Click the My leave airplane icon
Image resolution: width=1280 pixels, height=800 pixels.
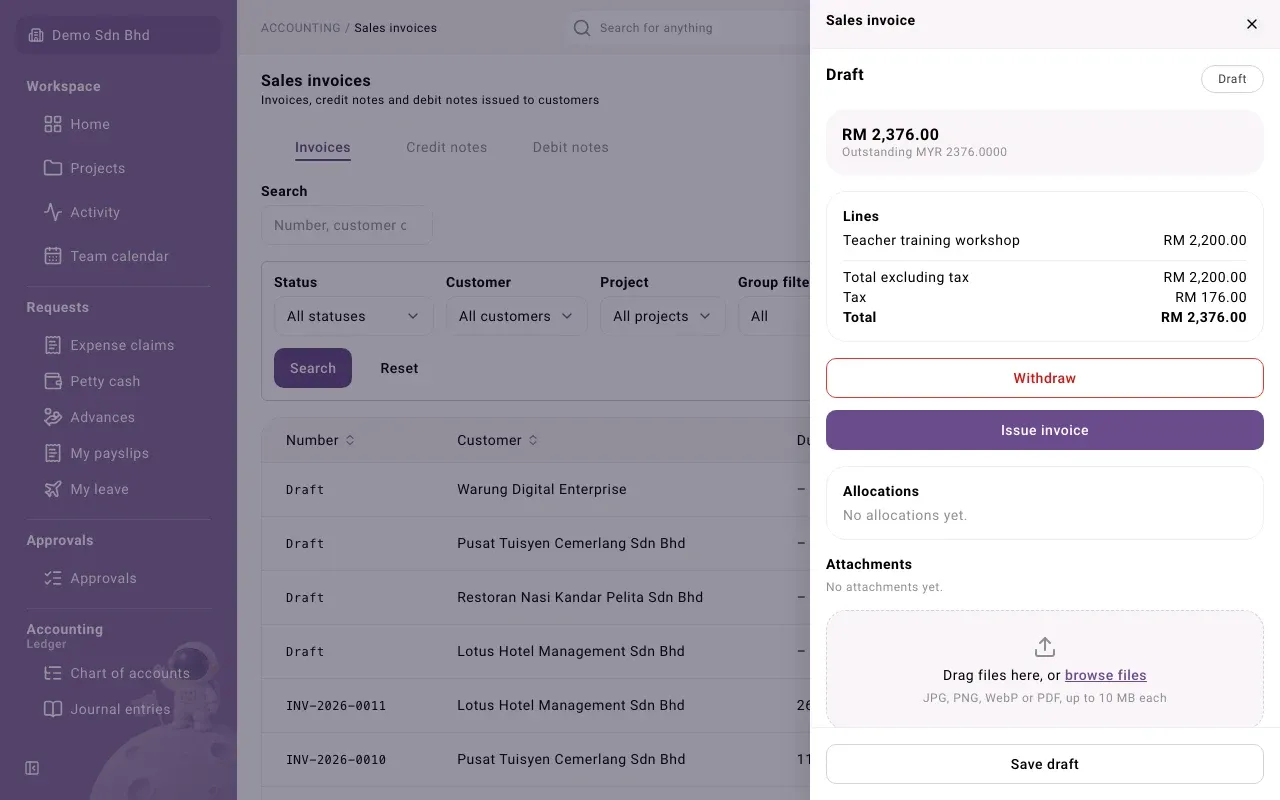click(x=53, y=489)
